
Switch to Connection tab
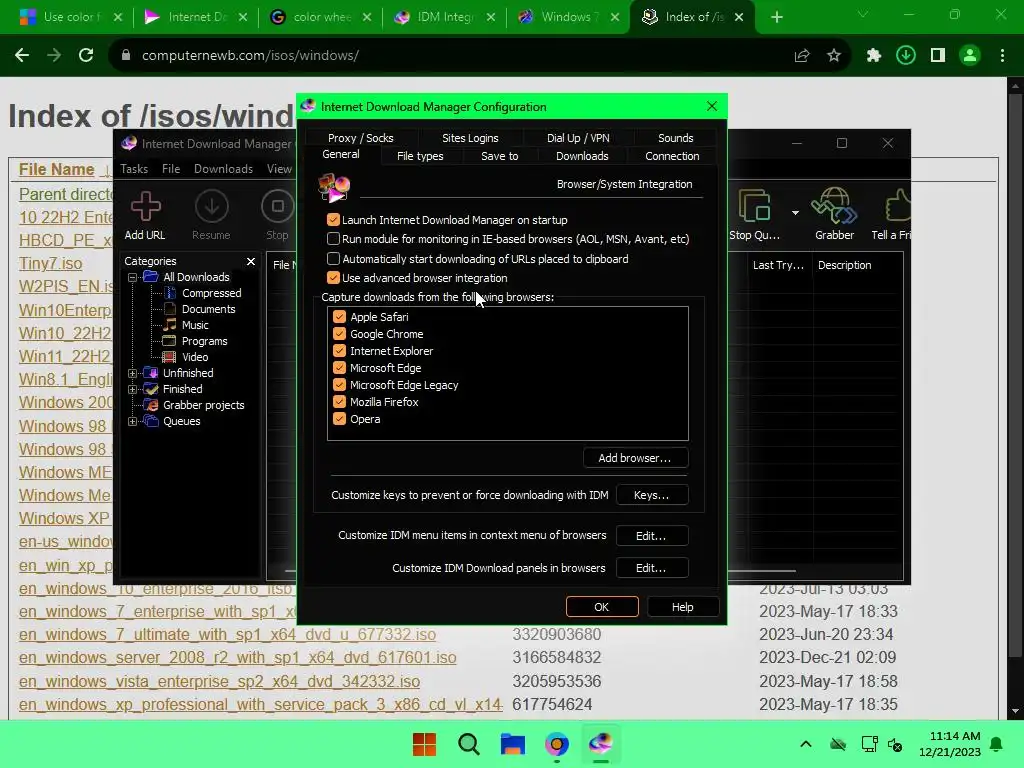pos(672,156)
